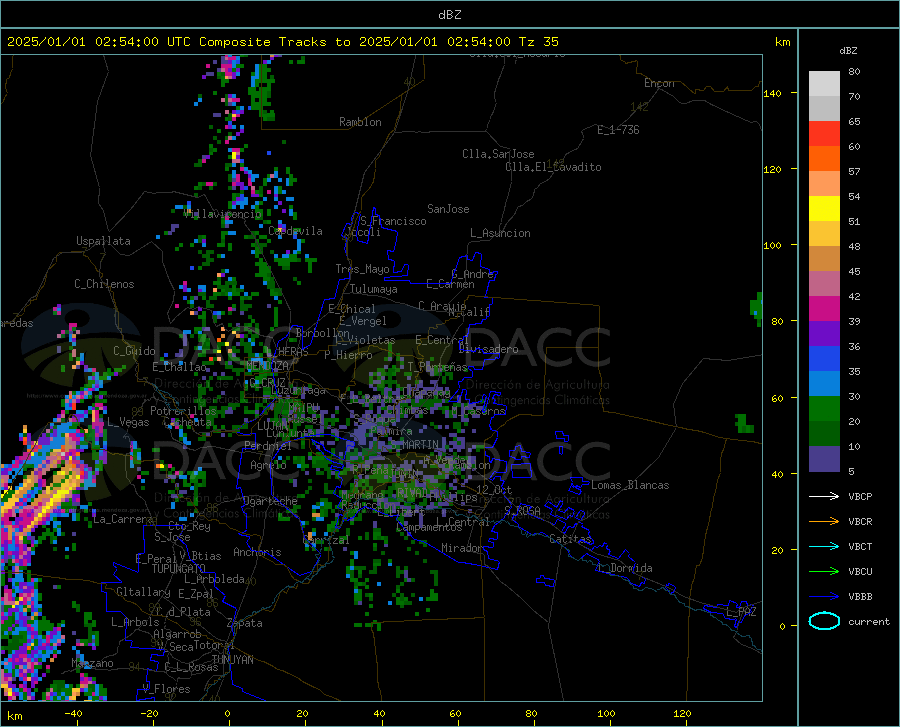The height and width of the screenshot is (727, 900).
Task: Click the 'current' legend label text
Action: tap(869, 621)
